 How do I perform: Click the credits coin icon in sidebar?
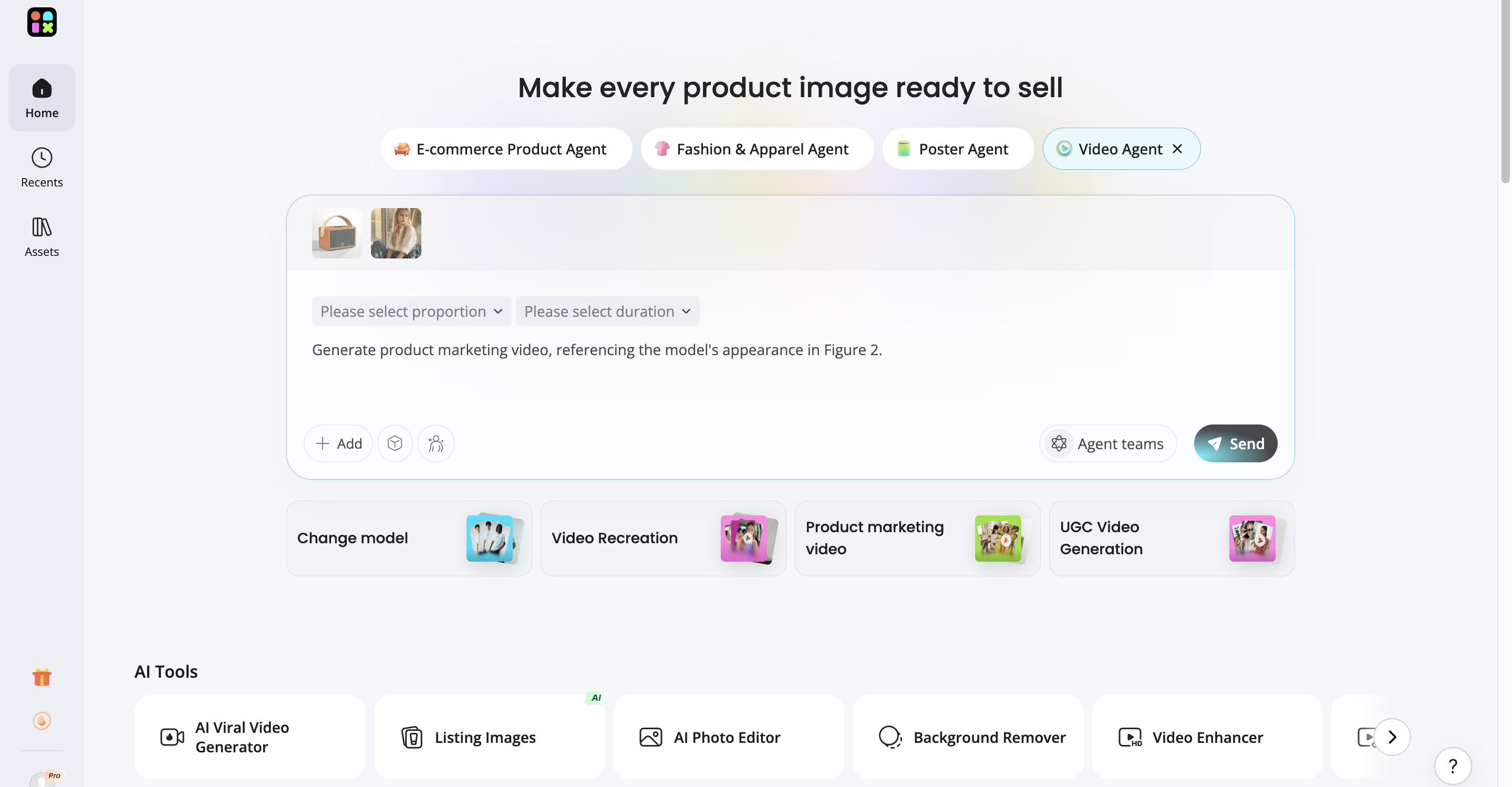click(x=42, y=720)
